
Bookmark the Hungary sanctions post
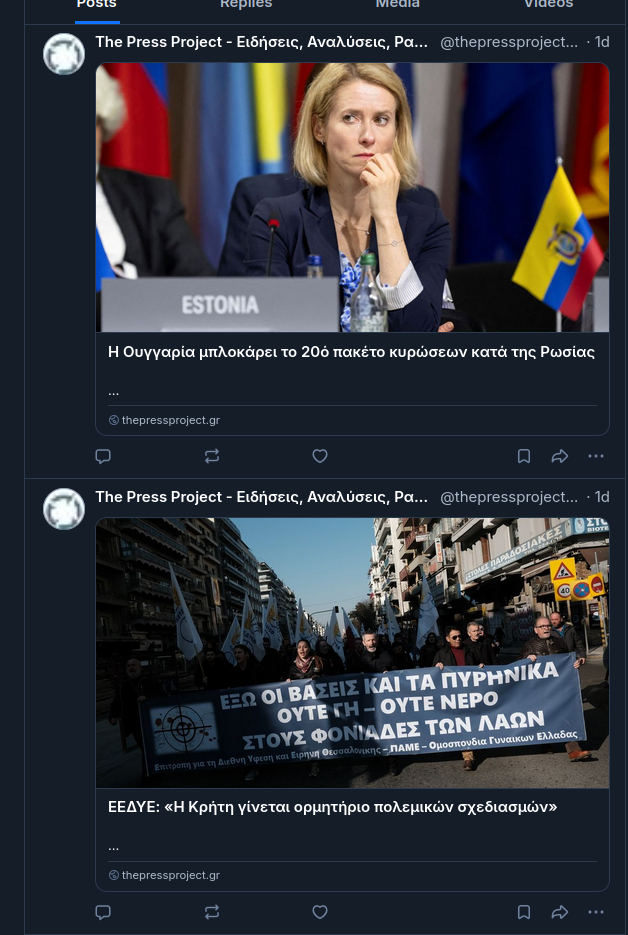pos(524,456)
